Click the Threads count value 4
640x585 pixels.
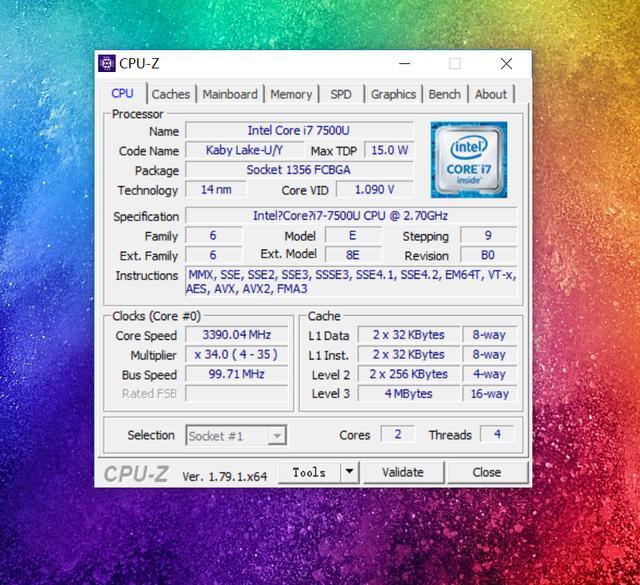(497, 434)
